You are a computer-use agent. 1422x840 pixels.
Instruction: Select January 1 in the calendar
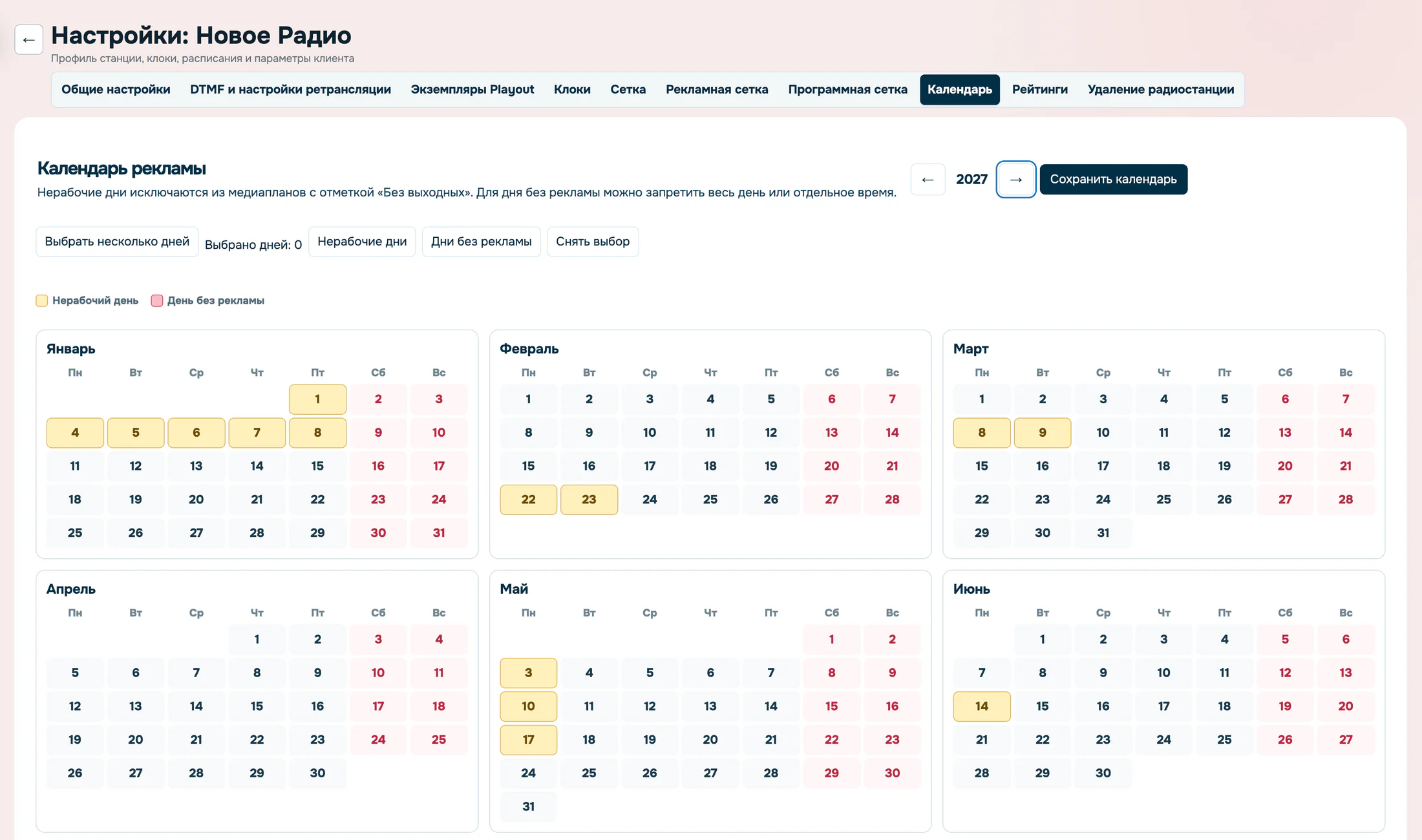(x=317, y=399)
